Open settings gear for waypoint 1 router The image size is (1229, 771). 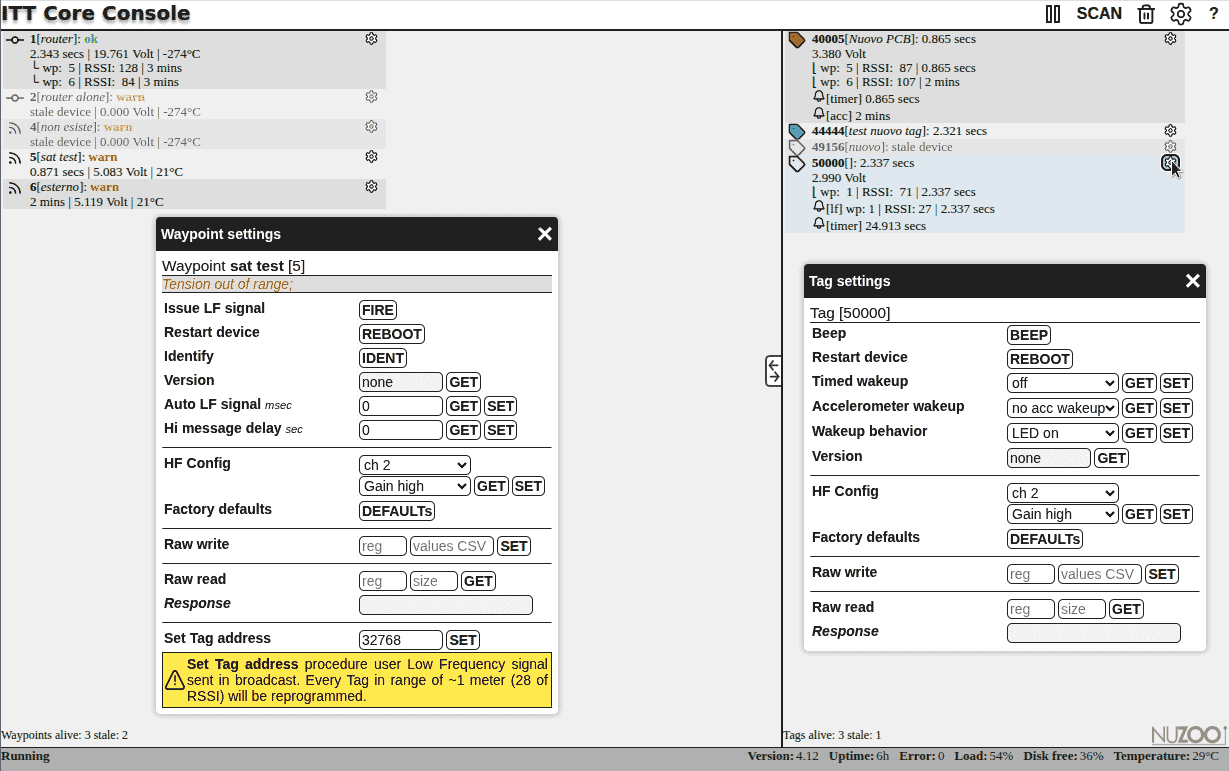click(x=371, y=39)
